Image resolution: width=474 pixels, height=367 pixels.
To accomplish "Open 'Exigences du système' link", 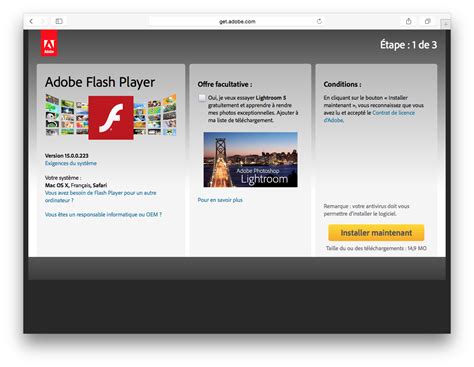I will click(x=71, y=163).
